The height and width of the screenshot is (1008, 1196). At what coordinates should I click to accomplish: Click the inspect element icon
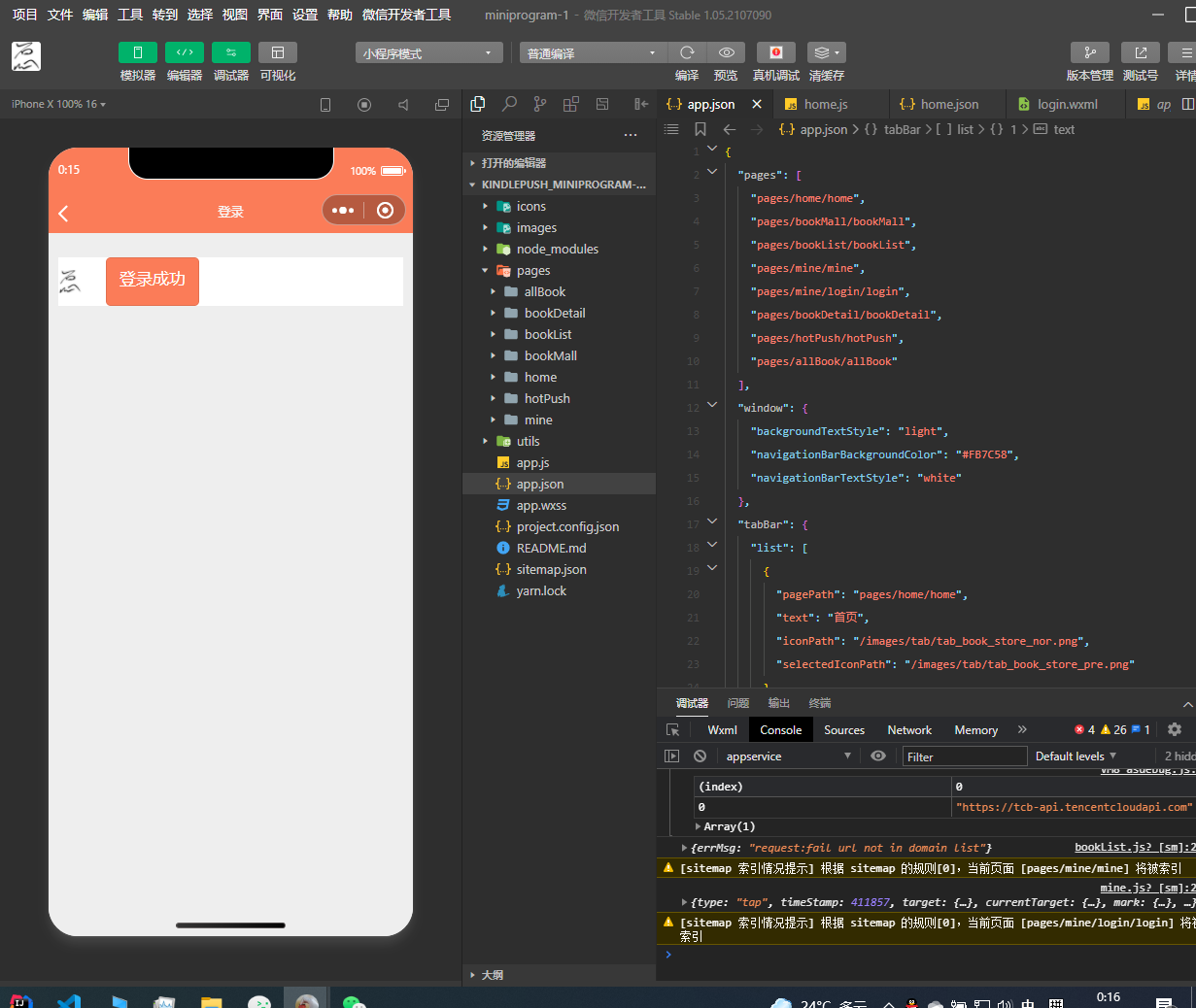[672, 730]
